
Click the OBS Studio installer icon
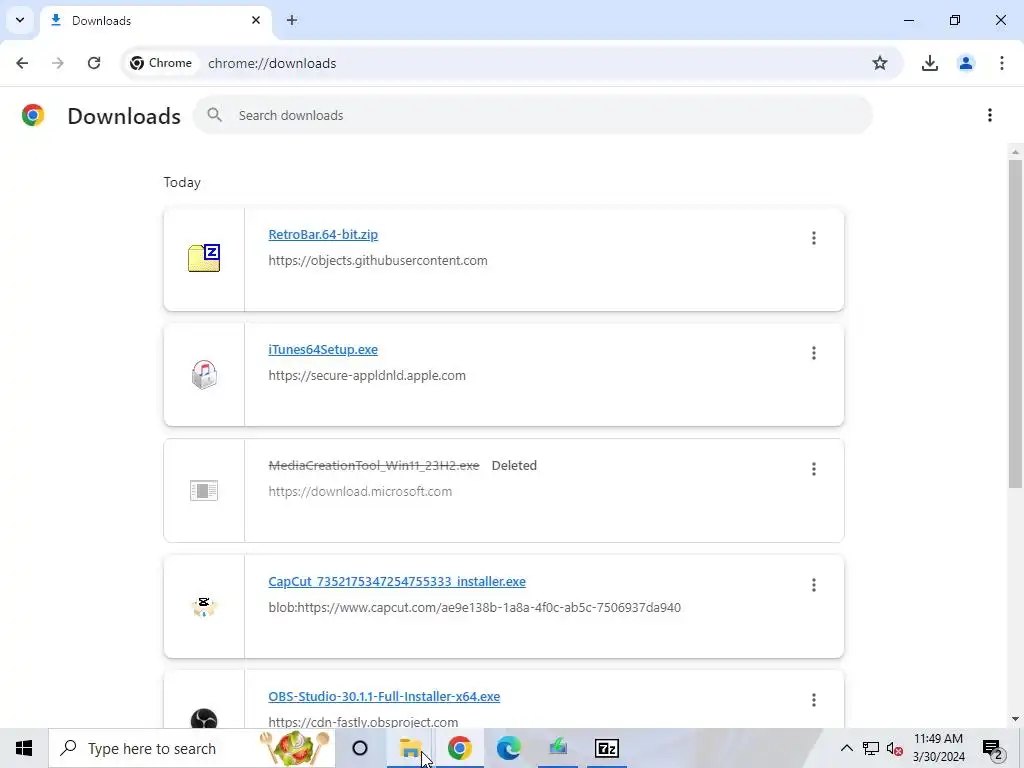(x=204, y=720)
